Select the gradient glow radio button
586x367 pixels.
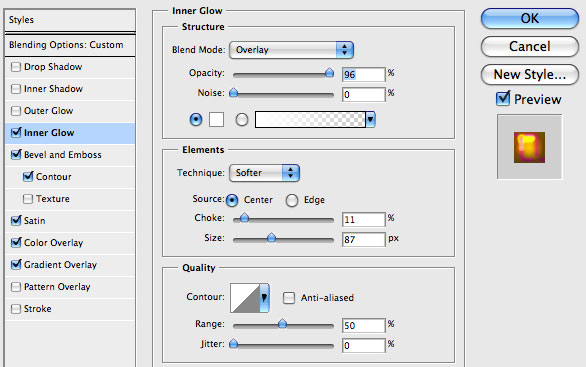click(242, 120)
